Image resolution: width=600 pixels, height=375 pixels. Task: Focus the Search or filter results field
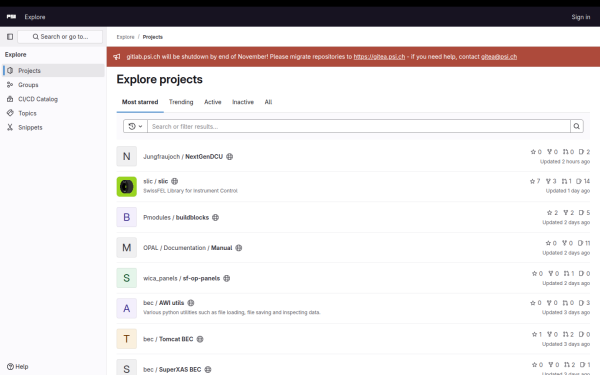coord(359,126)
